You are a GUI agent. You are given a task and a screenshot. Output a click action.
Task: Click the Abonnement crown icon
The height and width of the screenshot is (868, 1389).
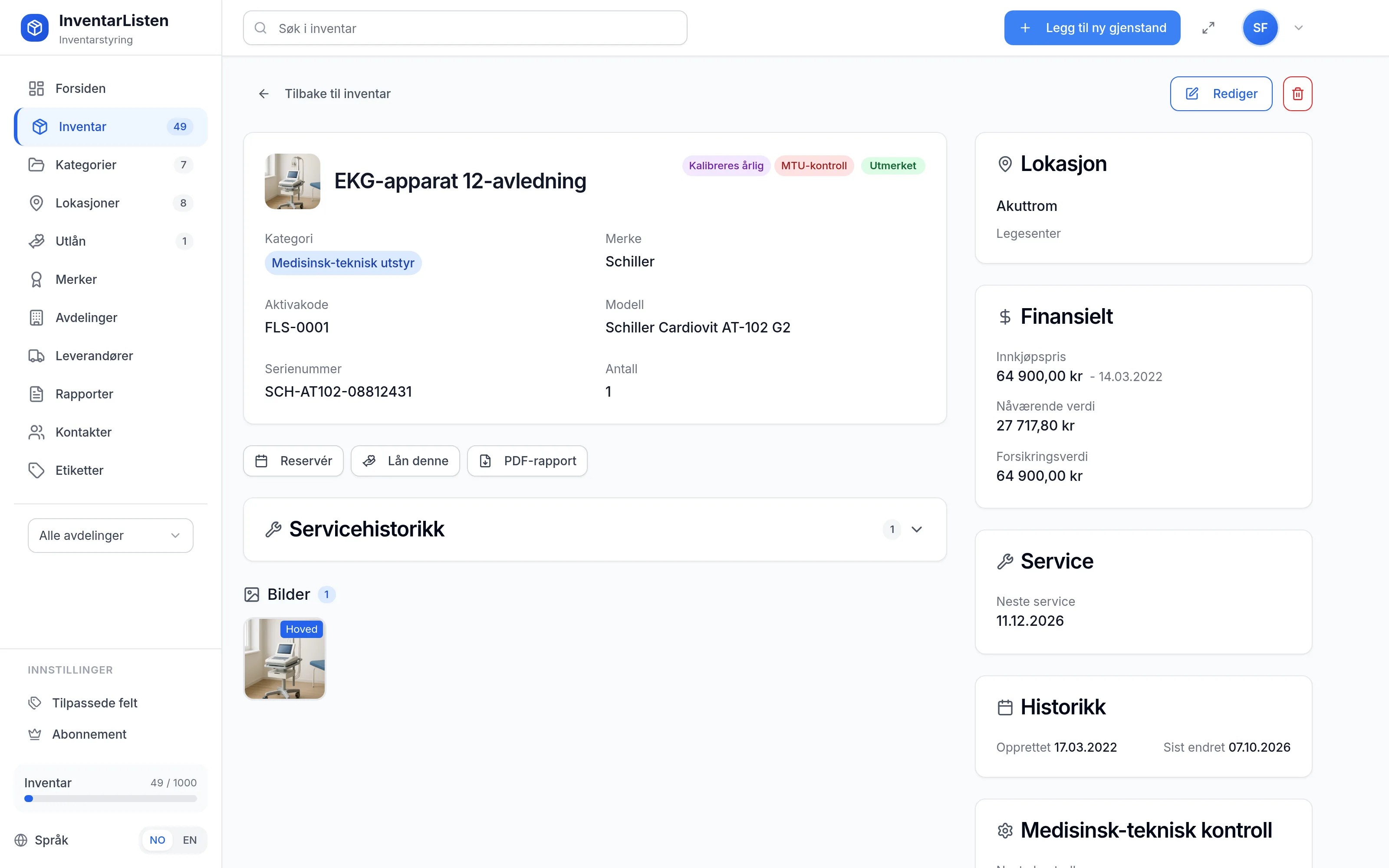[35, 734]
